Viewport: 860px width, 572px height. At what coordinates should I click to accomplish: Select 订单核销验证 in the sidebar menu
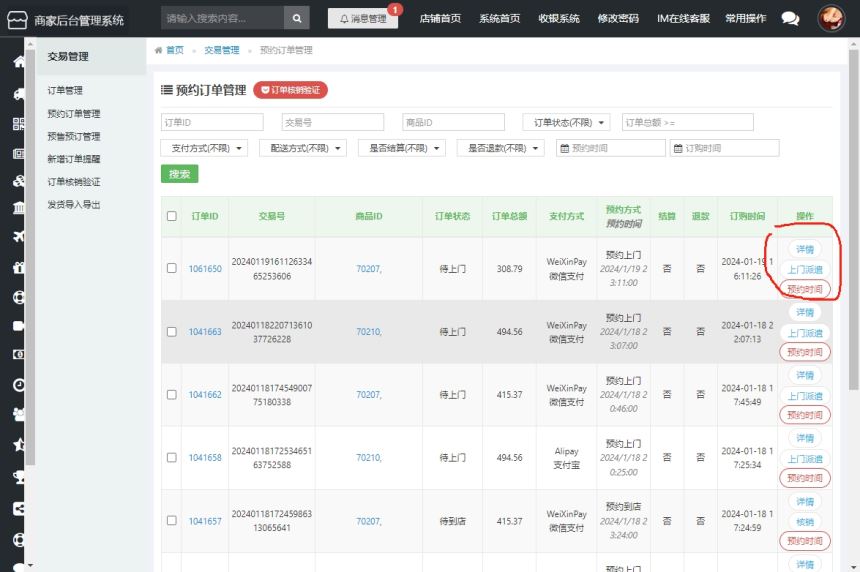pyautogui.click(x=73, y=182)
